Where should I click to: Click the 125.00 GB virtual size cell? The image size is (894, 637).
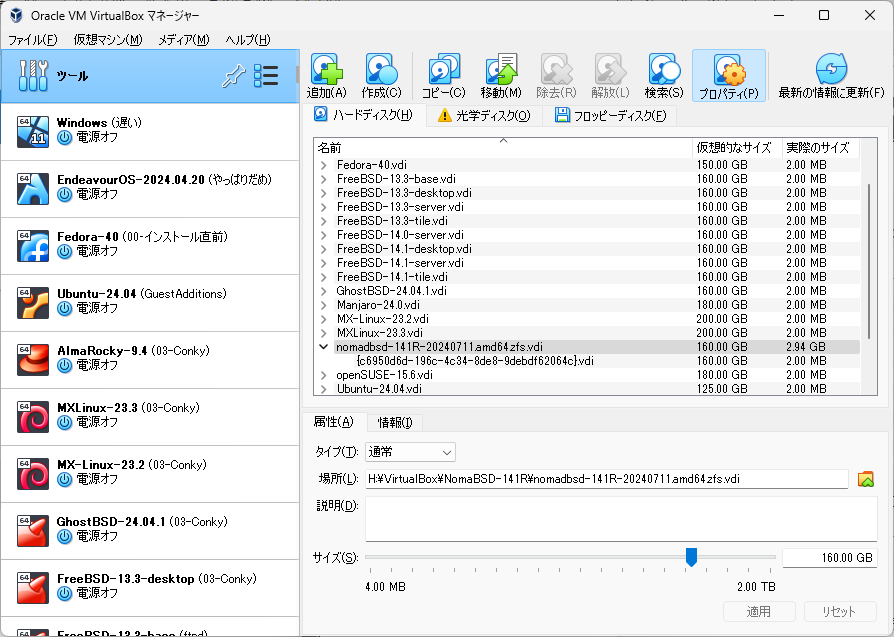[x=722, y=389]
